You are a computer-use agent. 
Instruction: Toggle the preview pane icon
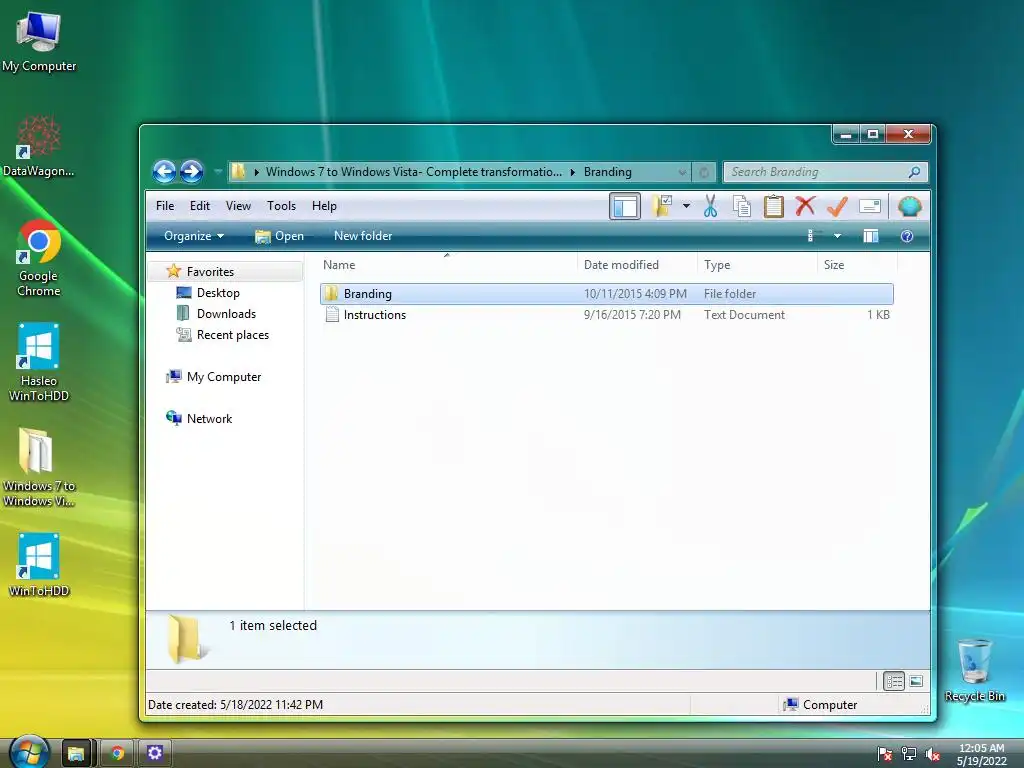[871, 236]
